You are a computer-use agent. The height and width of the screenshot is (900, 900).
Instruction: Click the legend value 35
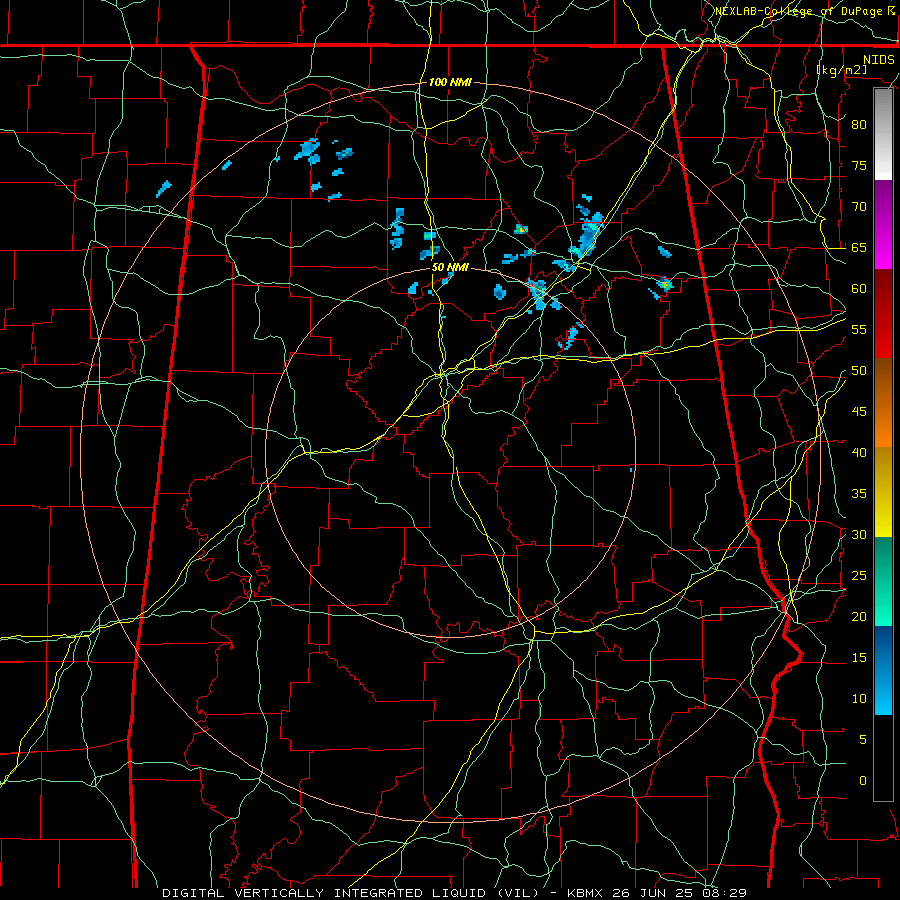pos(859,494)
